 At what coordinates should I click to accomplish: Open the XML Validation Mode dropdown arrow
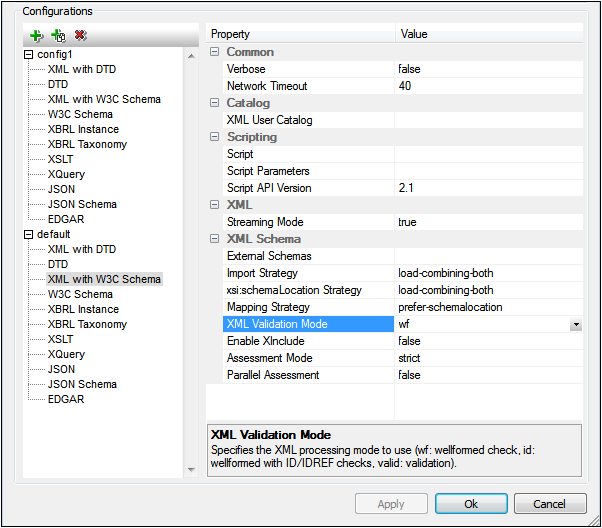(x=576, y=325)
